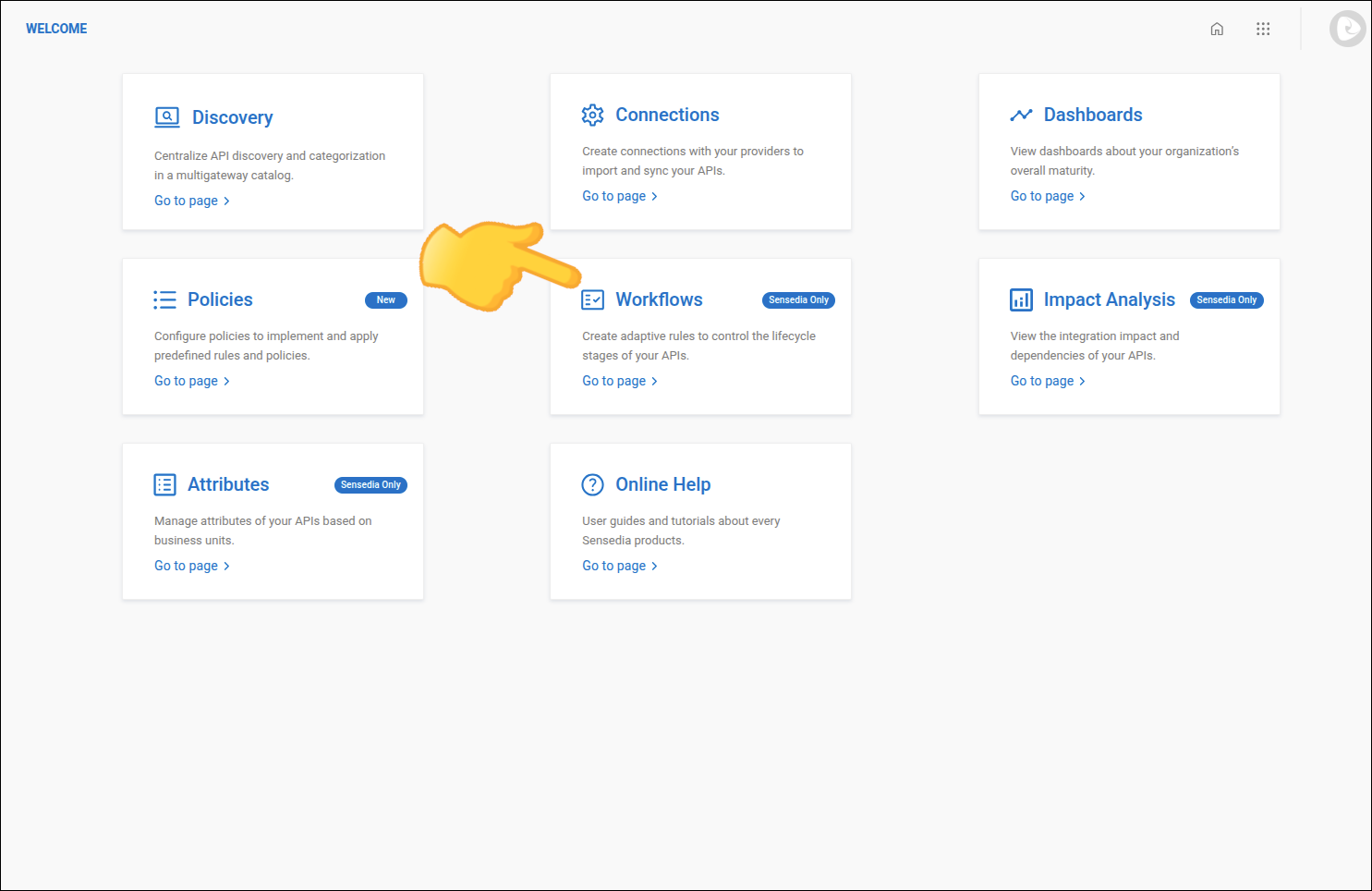Click the Sensedia Only badge on Attributes

[x=370, y=484]
